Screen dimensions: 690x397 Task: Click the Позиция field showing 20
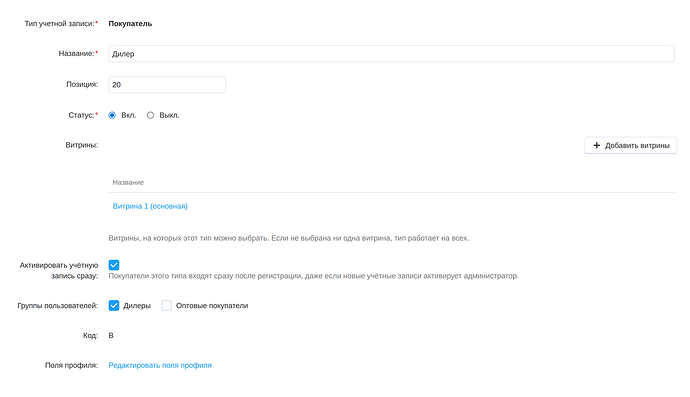167,85
